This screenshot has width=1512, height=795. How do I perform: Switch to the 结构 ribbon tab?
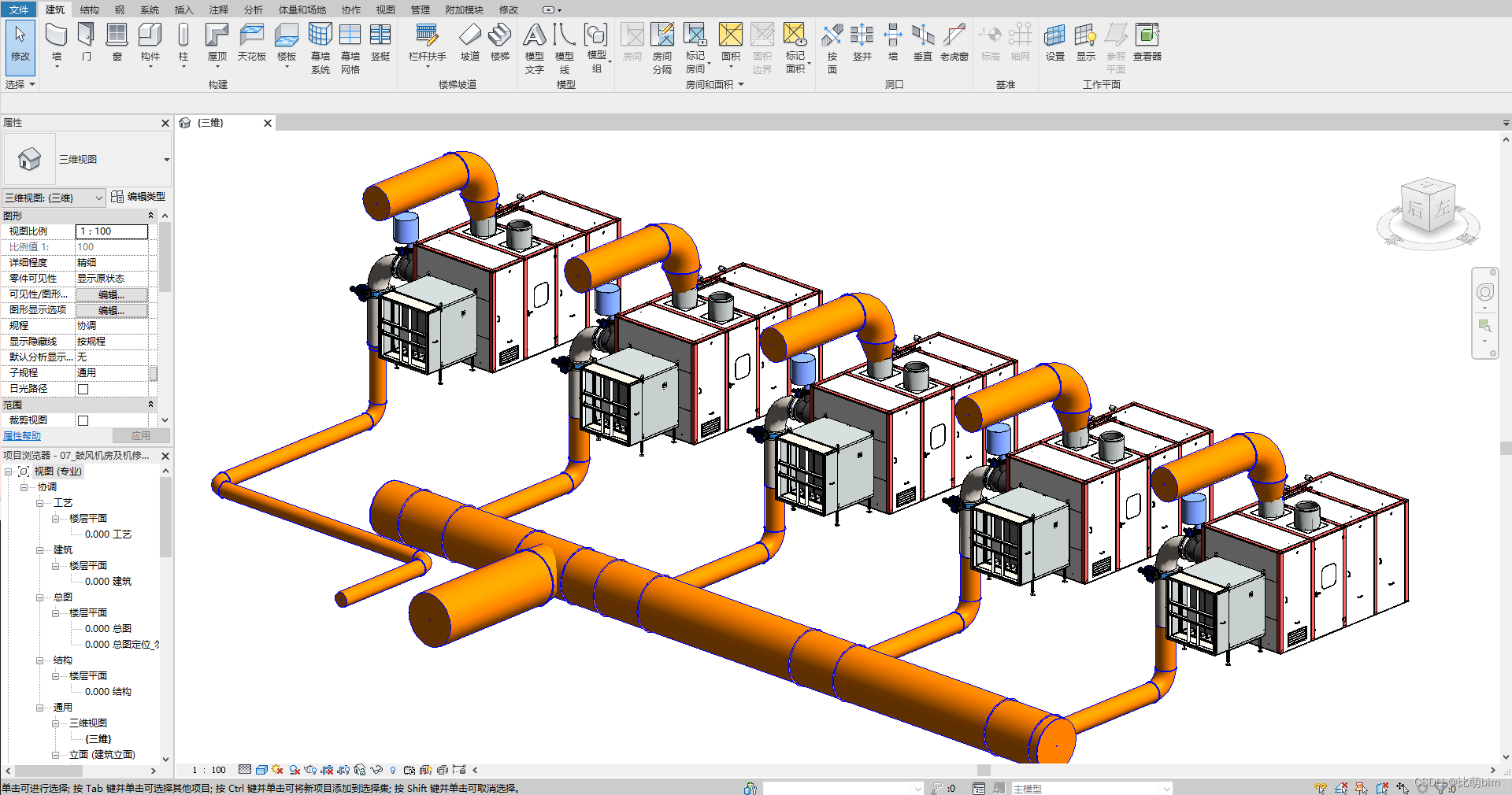[90, 9]
